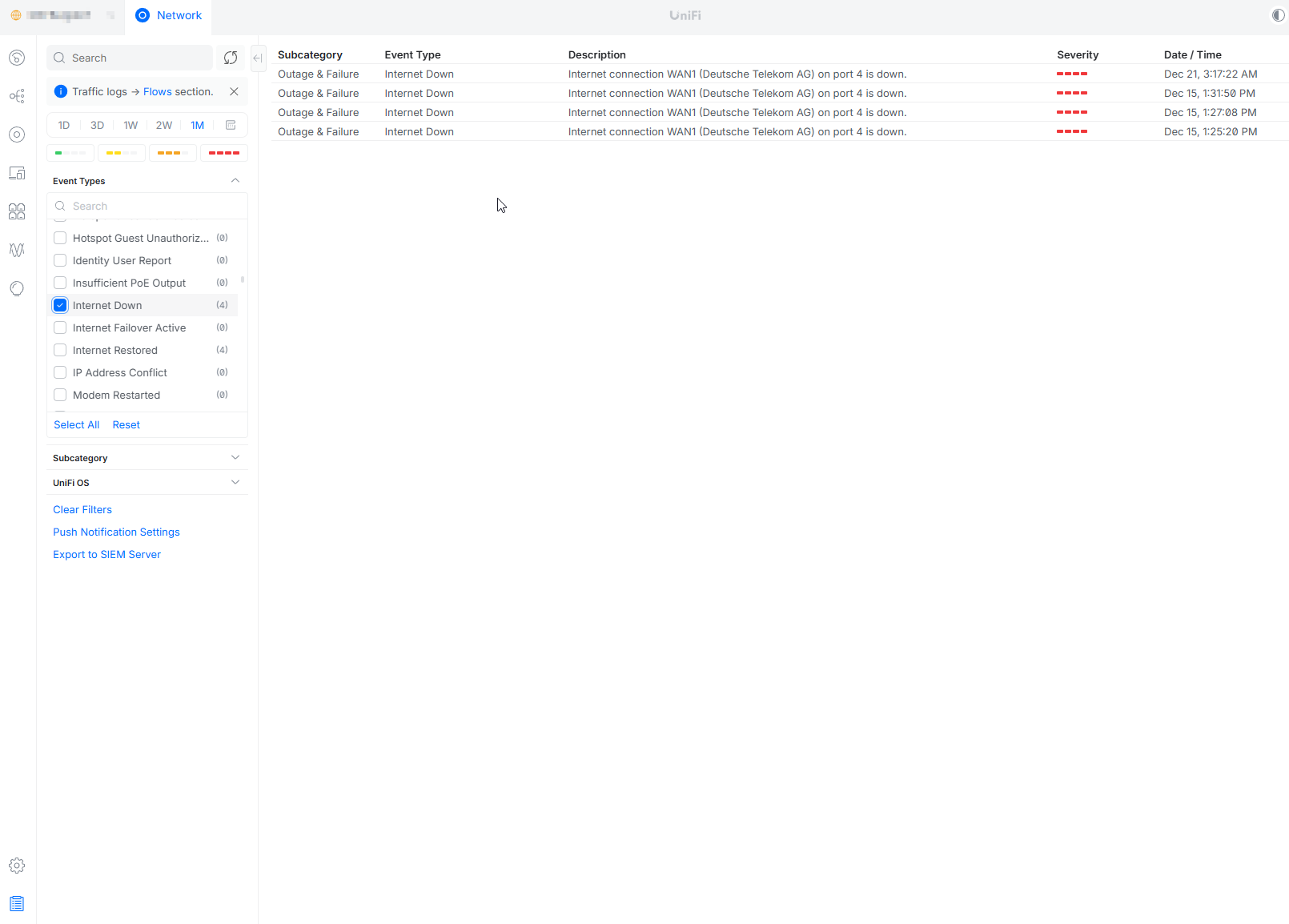Image resolution: width=1289 pixels, height=924 pixels.
Task: Focus the Event Types search field
Action: tap(147, 206)
